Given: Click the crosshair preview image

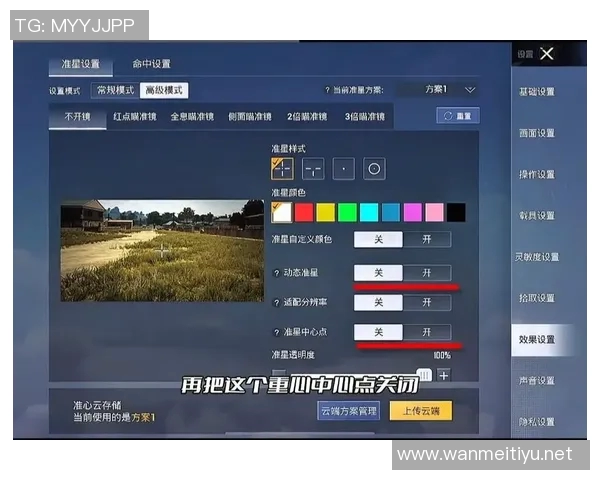Looking at the screenshot, I should (x=162, y=250).
